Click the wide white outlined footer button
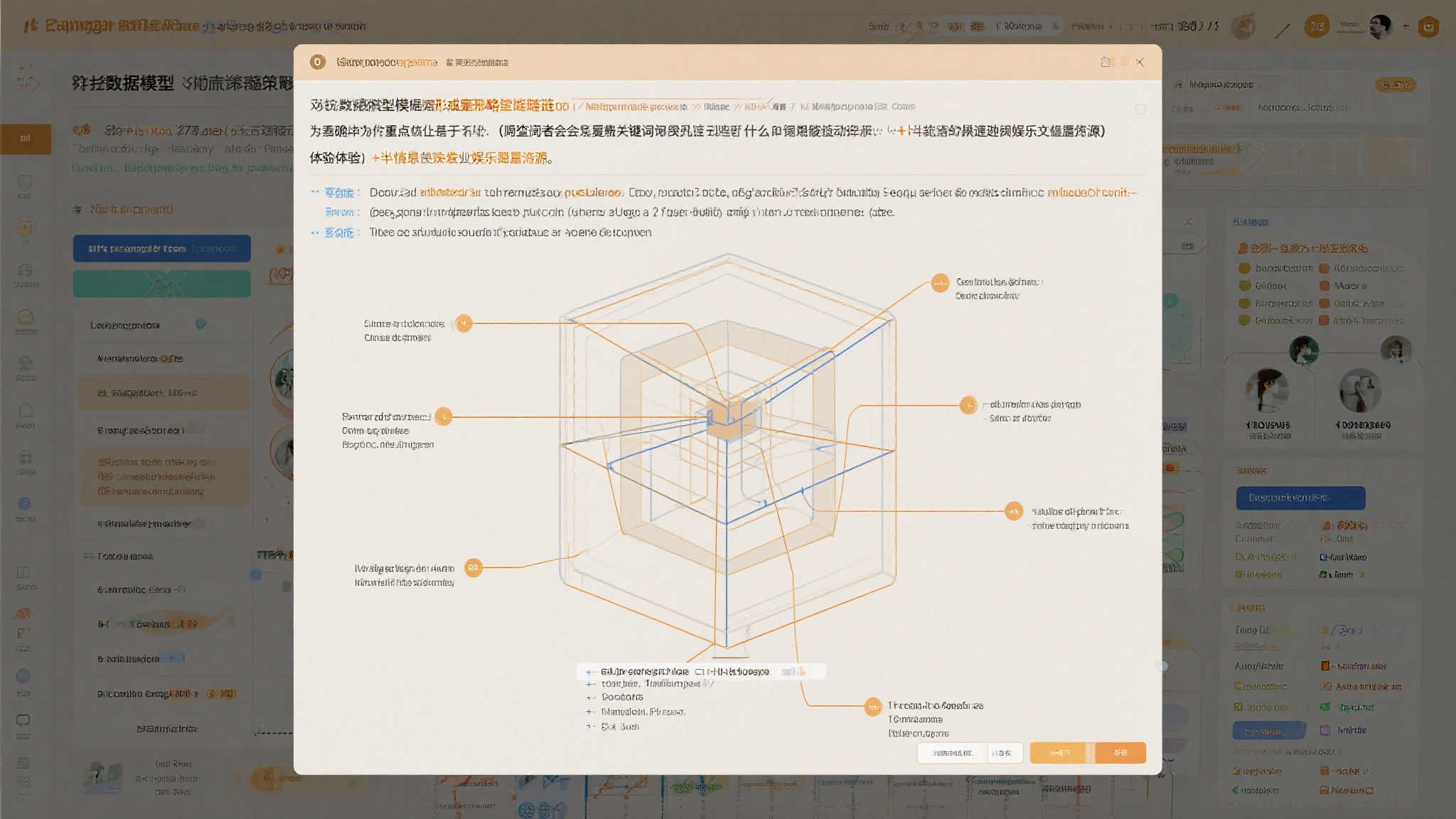1456x819 pixels. click(951, 752)
